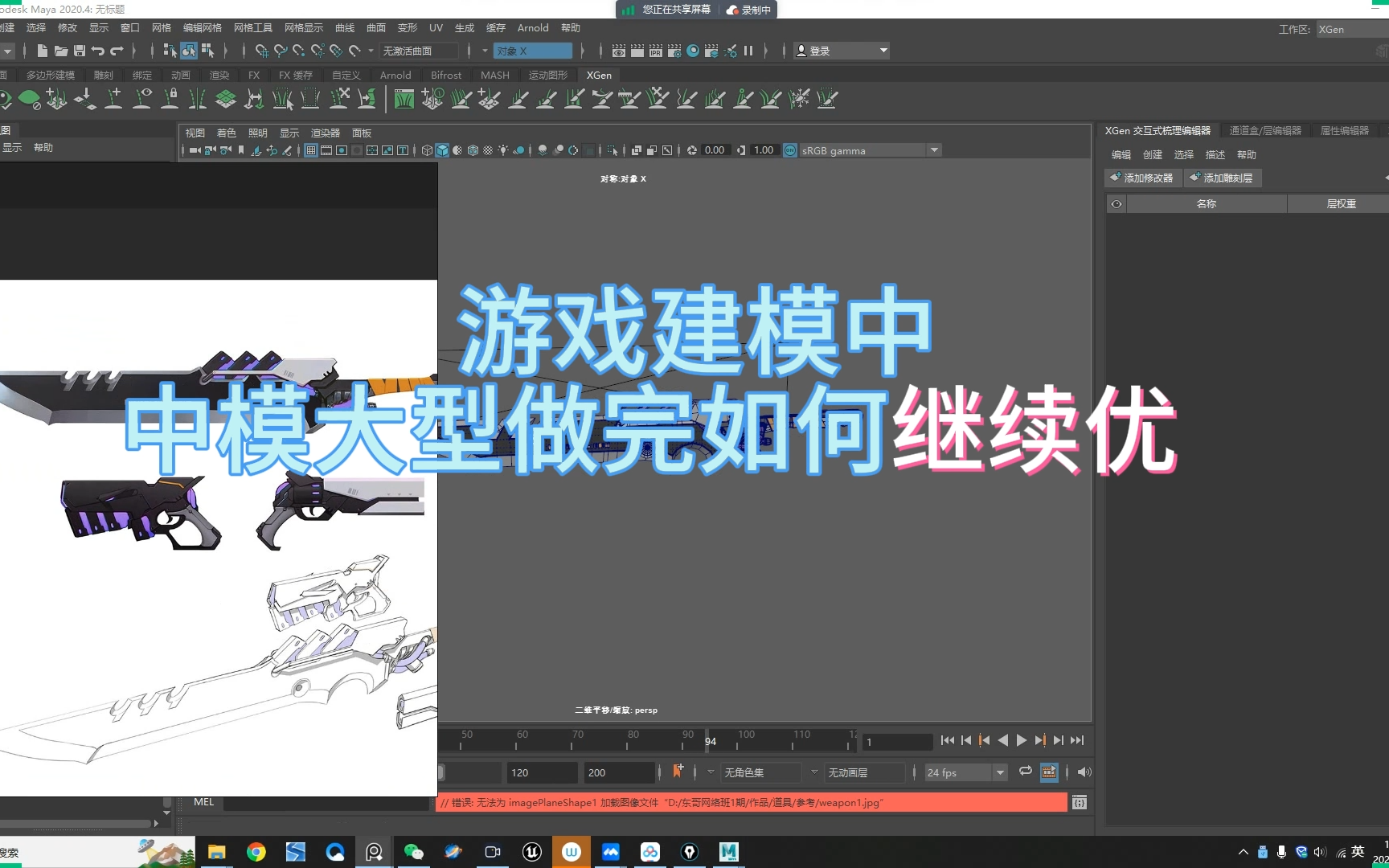
Task: Click 添加雕刻层 button
Action: (1222, 178)
